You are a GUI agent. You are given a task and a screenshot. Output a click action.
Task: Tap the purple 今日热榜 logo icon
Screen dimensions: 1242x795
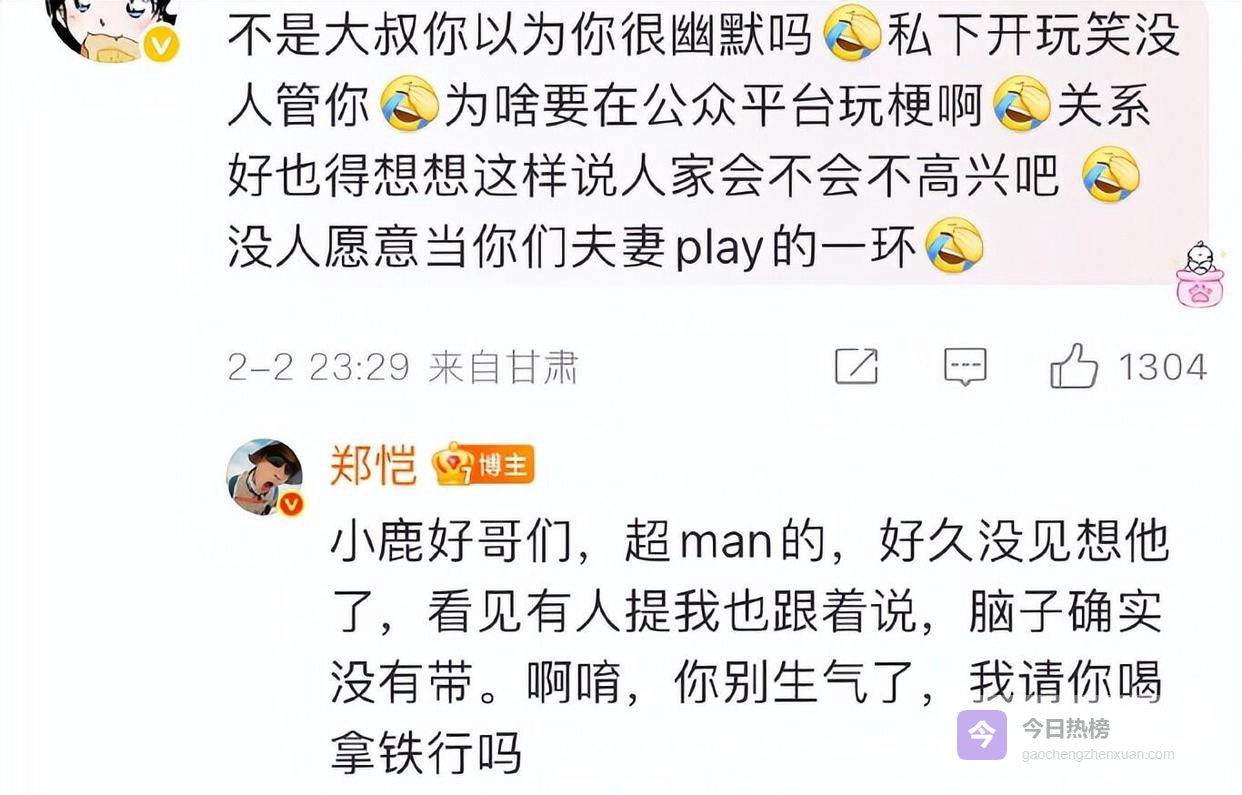pos(982,735)
